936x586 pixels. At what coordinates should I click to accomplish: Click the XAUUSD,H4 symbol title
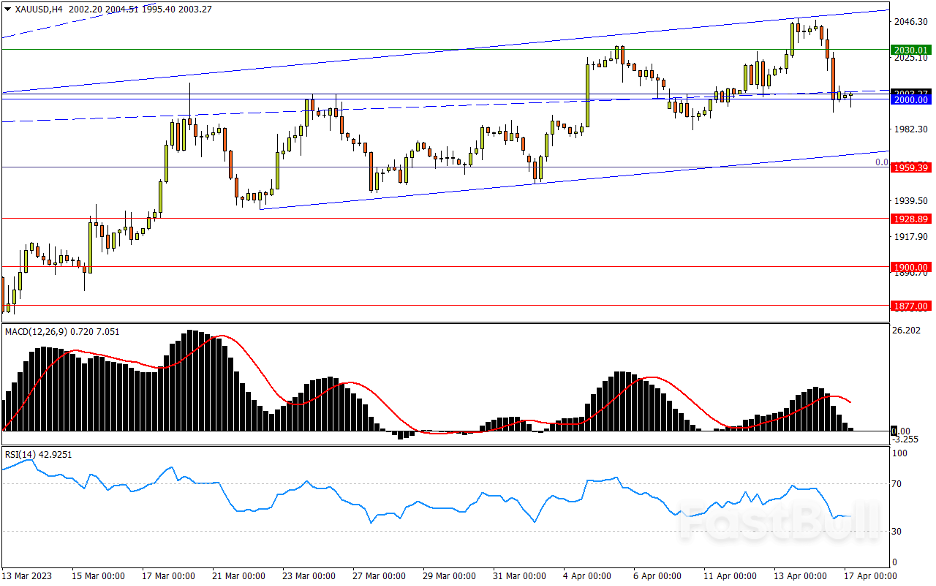(42, 9)
